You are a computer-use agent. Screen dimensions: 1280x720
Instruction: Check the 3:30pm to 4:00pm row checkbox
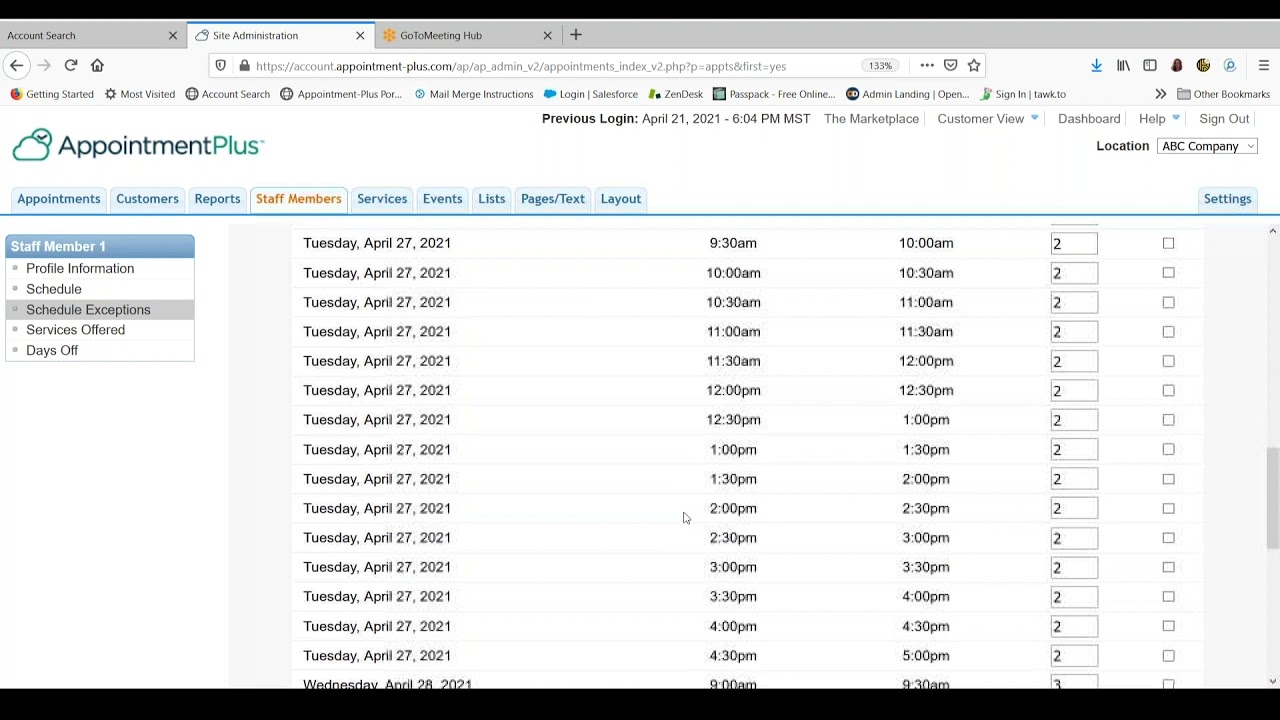[1168, 596]
